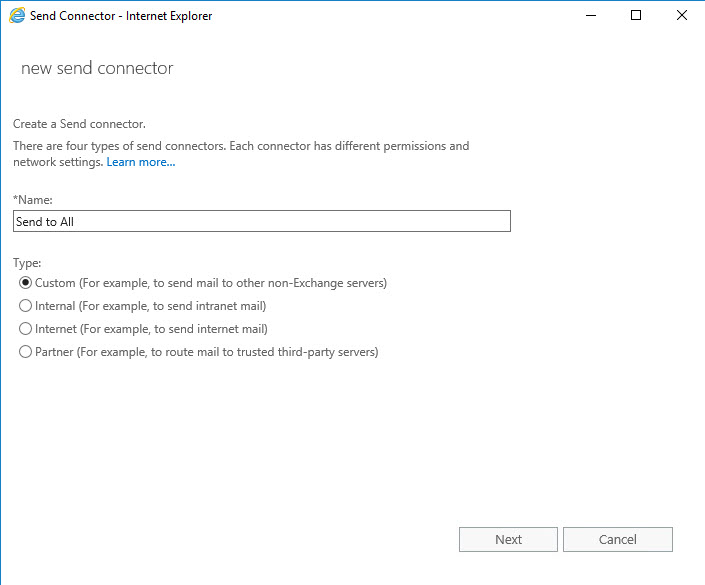
Task: Choose the Partner connector type
Action: [26, 352]
